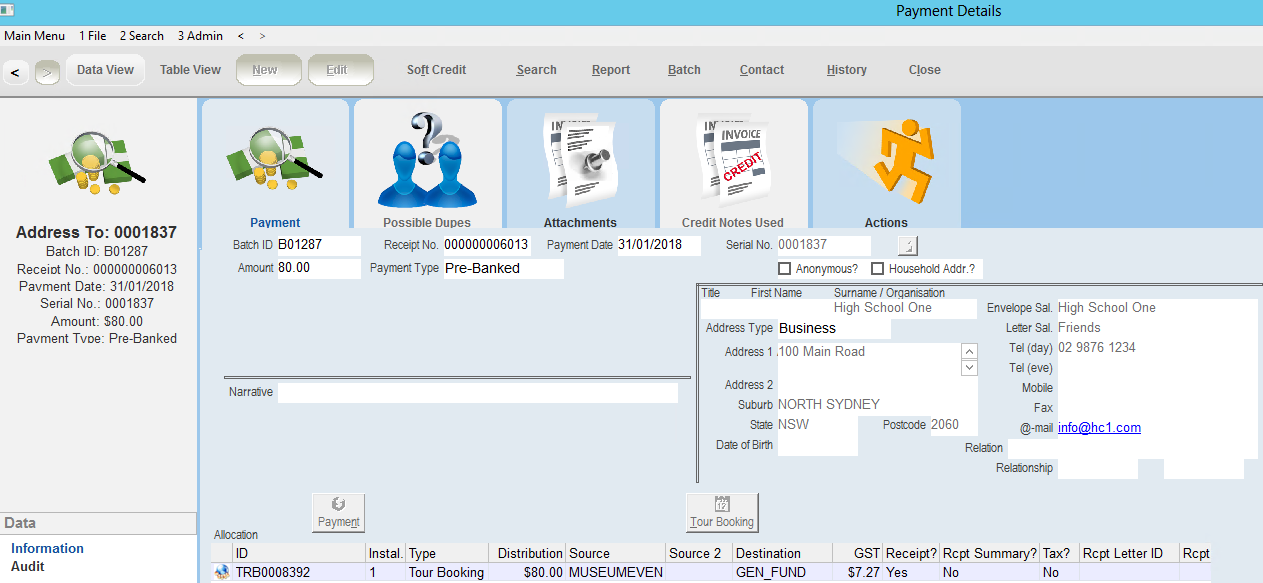
Task: Tick the Anonymous? checkbox
Action: [x=785, y=269]
